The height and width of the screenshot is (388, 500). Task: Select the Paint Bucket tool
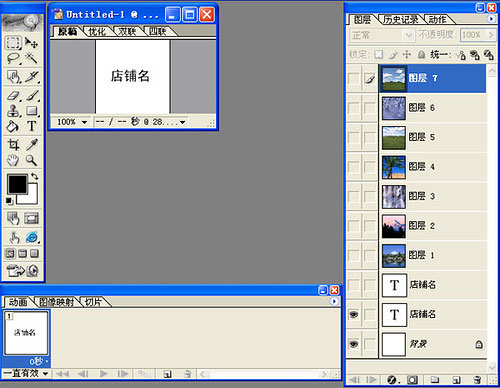[x=13, y=126]
